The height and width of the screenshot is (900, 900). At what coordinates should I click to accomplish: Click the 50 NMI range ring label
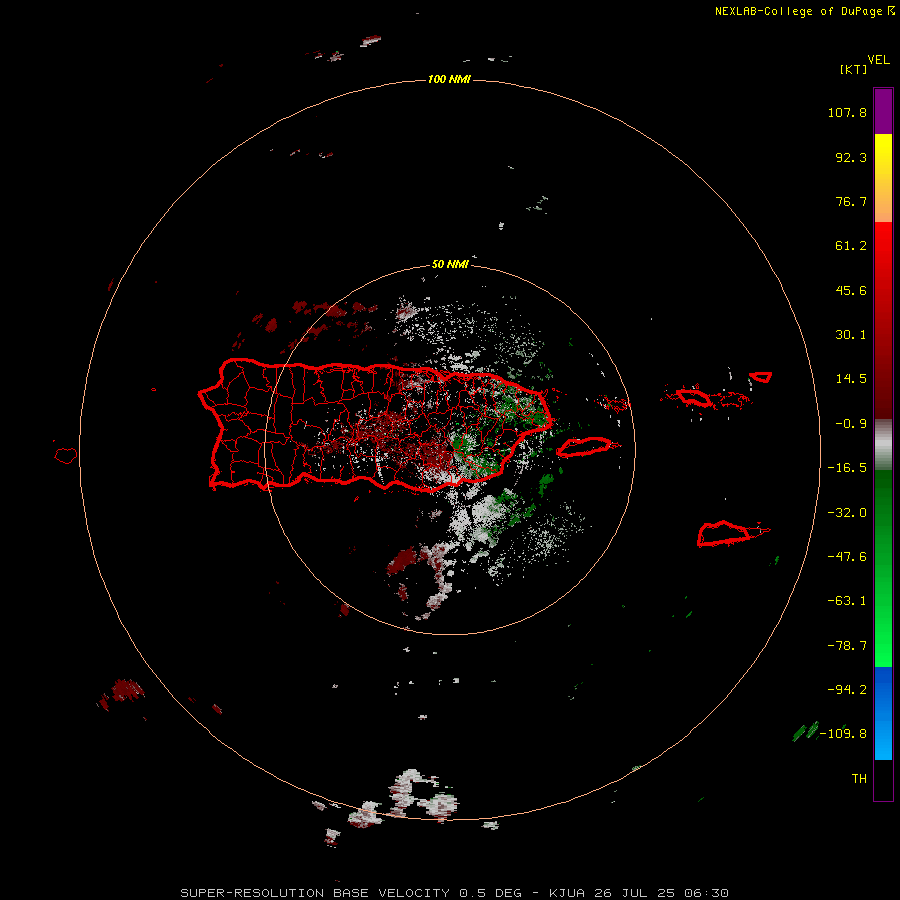click(450, 264)
